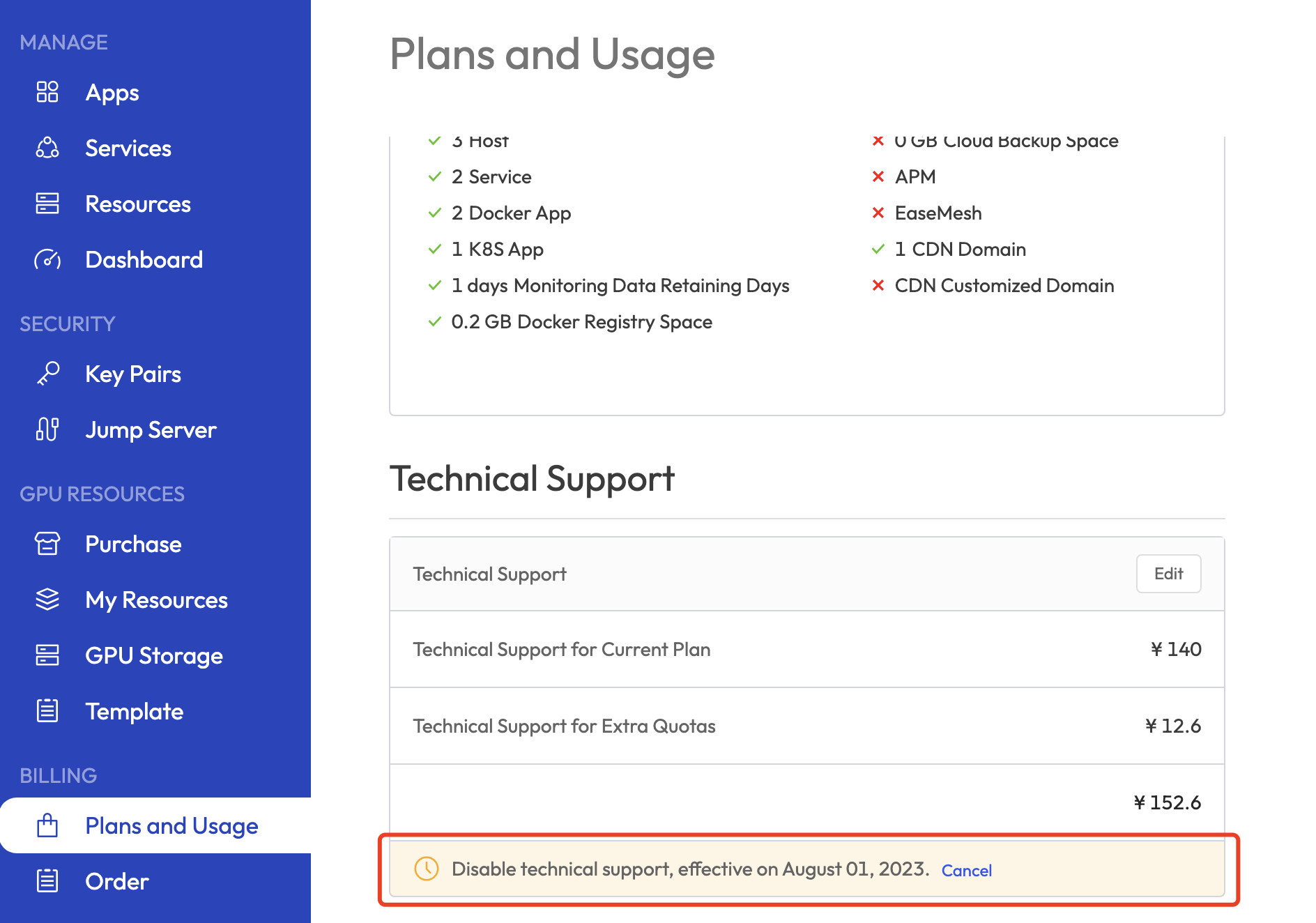Viewport: 1316px width, 923px height.
Task: Click the Key Pairs key icon
Action: 47,374
